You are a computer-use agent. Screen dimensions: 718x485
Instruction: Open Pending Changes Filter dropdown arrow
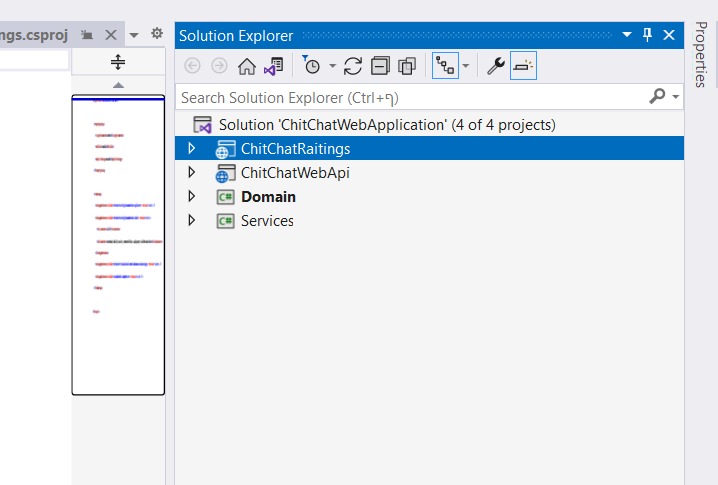pos(333,66)
